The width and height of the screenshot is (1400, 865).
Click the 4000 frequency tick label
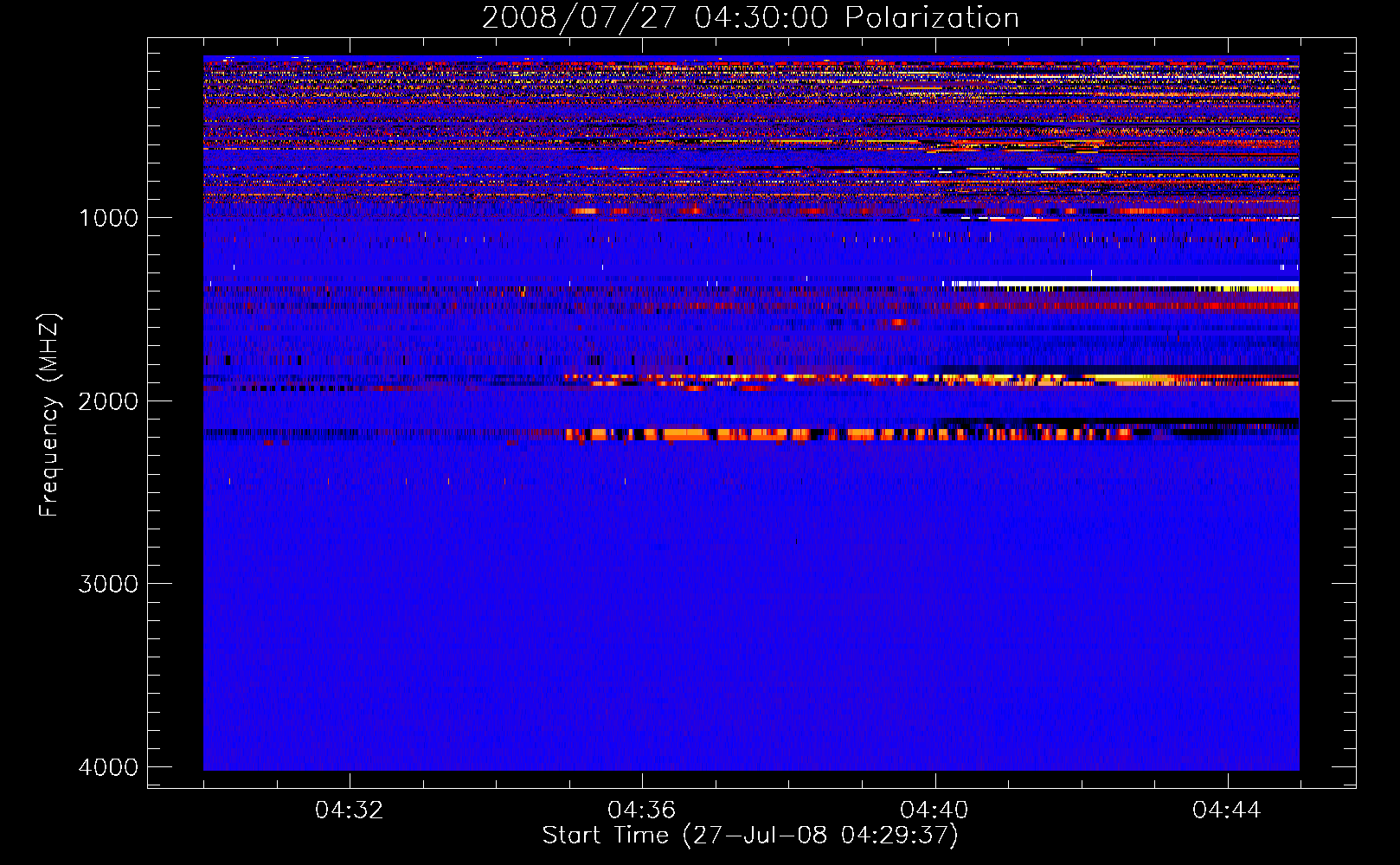pyautogui.click(x=108, y=767)
